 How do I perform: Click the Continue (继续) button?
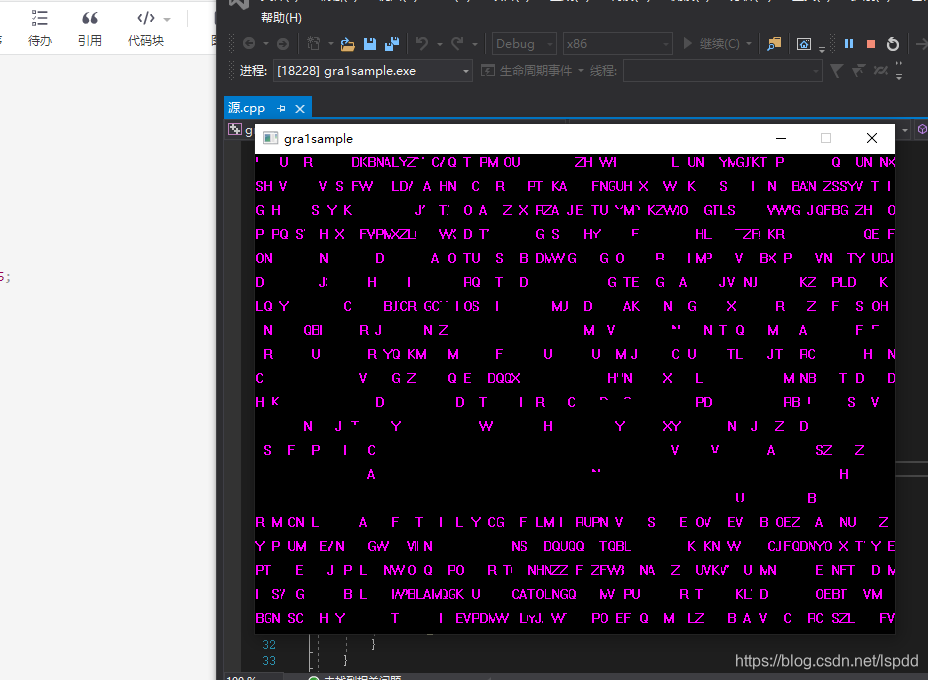point(711,44)
